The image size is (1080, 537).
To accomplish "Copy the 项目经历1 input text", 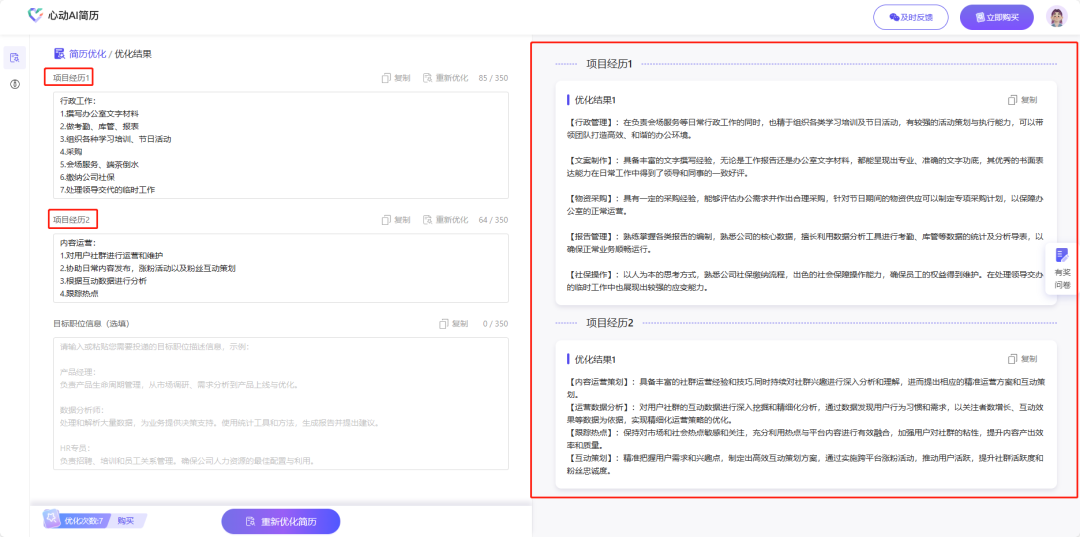I will click(x=396, y=78).
